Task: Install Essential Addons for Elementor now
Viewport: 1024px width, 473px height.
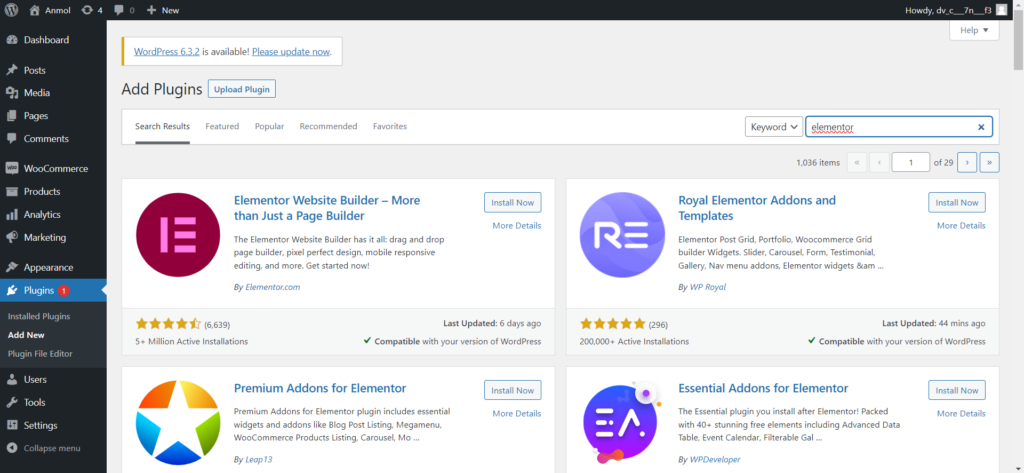Action: (957, 390)
